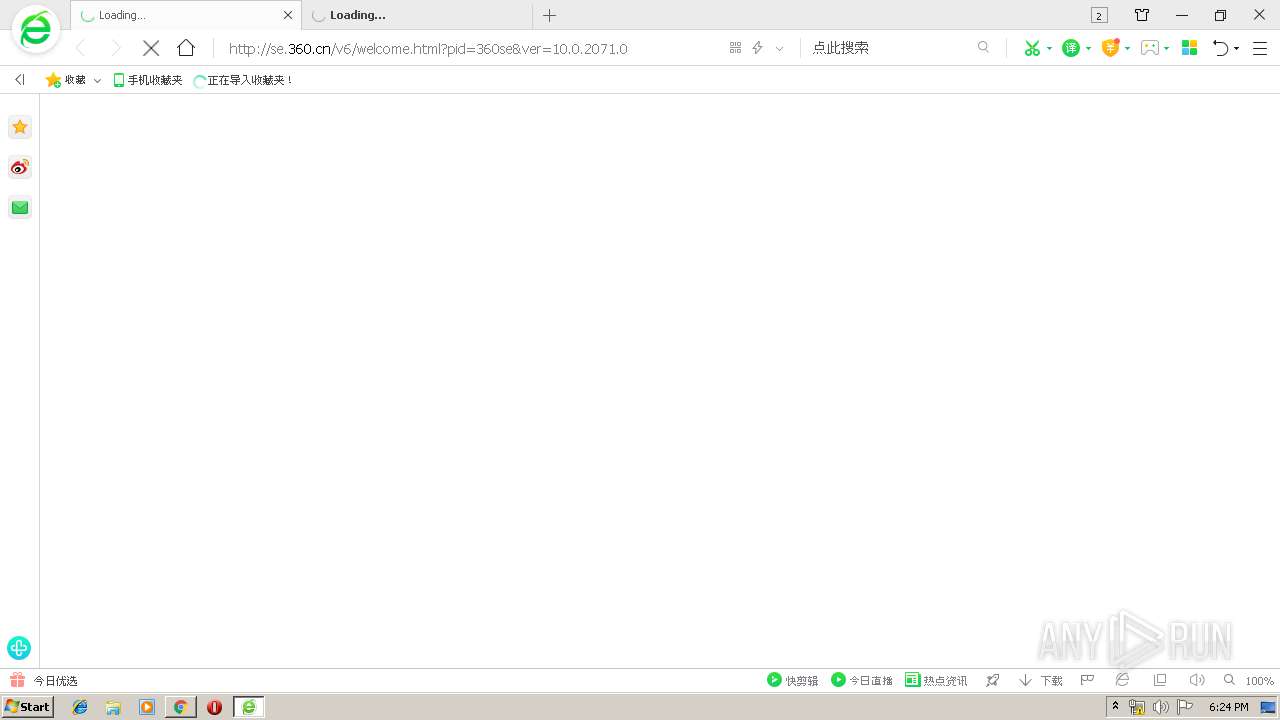Click the orange shield wallet icon

(1110, 48)
